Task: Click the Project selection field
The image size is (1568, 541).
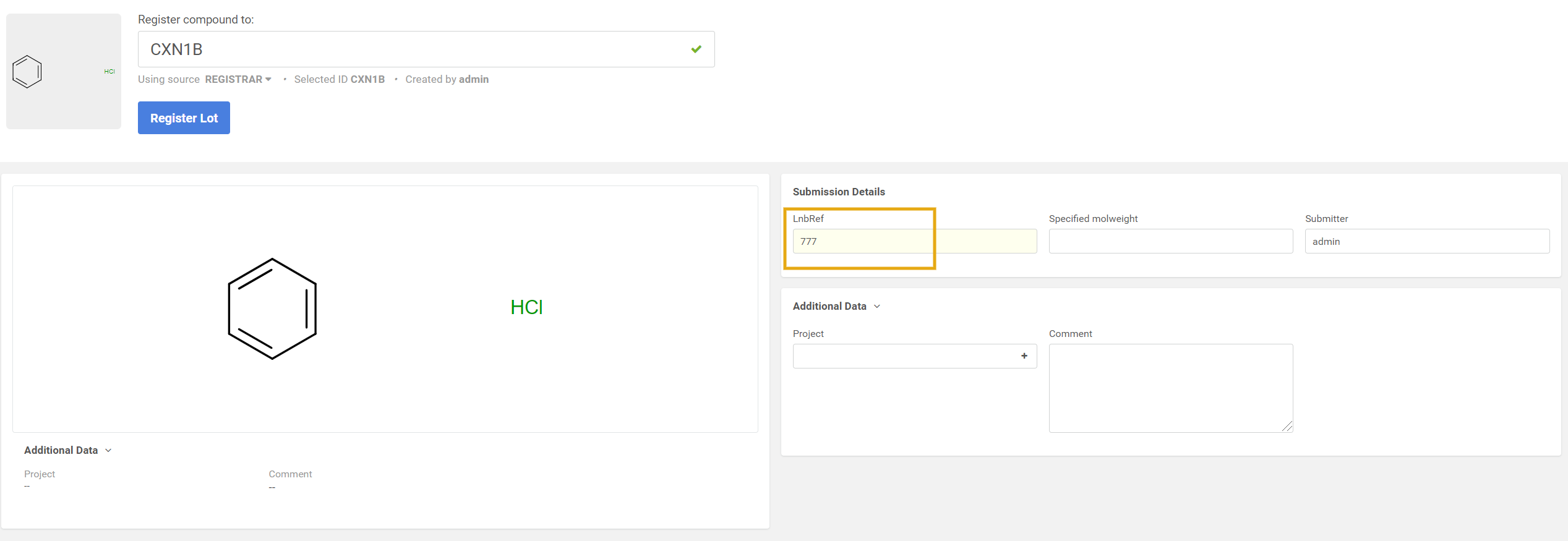Action: pos(903,356)
